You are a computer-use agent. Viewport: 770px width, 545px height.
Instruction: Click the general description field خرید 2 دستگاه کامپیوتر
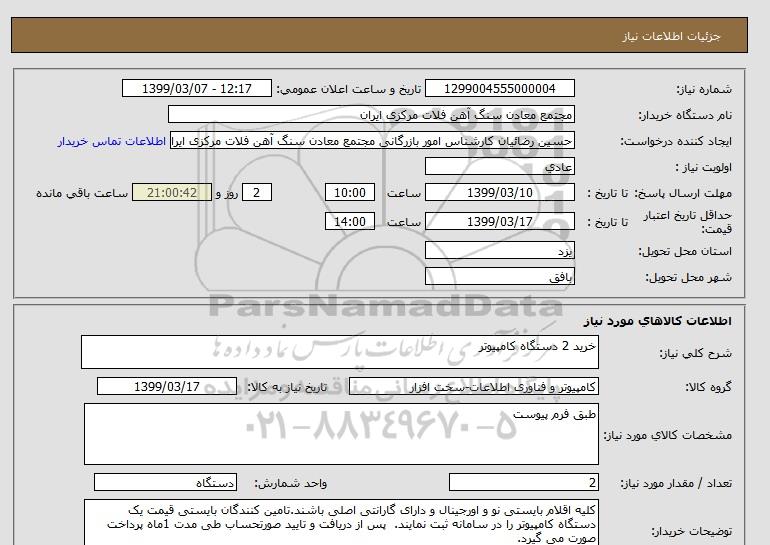click(x=340, y=352)
